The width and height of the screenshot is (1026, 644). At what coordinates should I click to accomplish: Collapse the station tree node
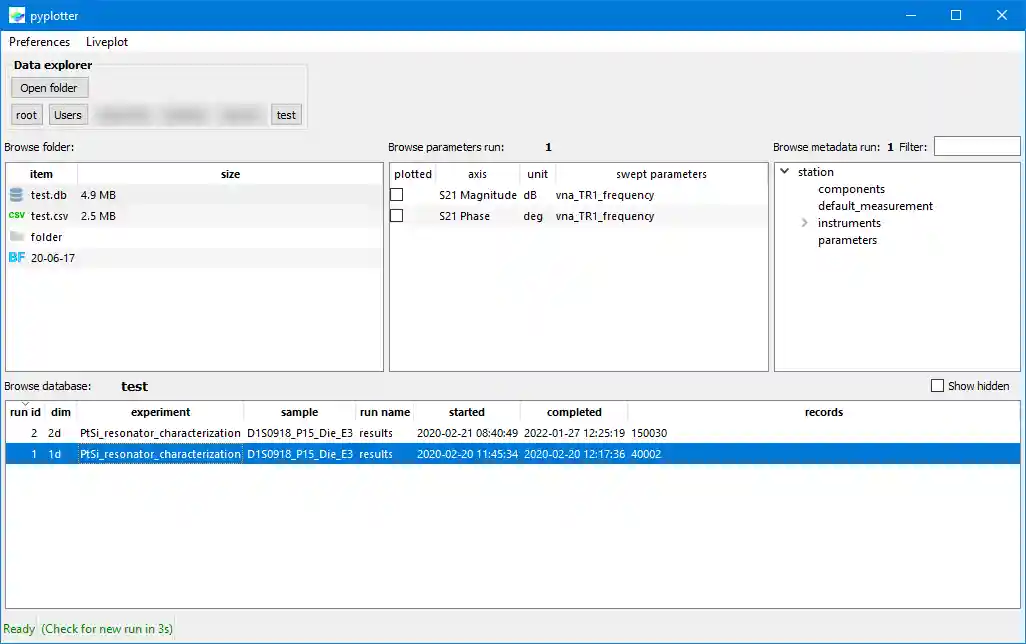click(x=785, y=172)
